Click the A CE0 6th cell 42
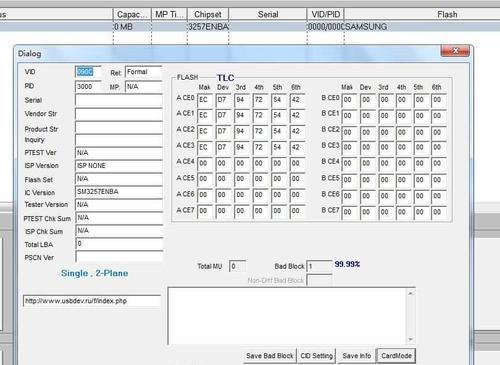 coord(297,100)
